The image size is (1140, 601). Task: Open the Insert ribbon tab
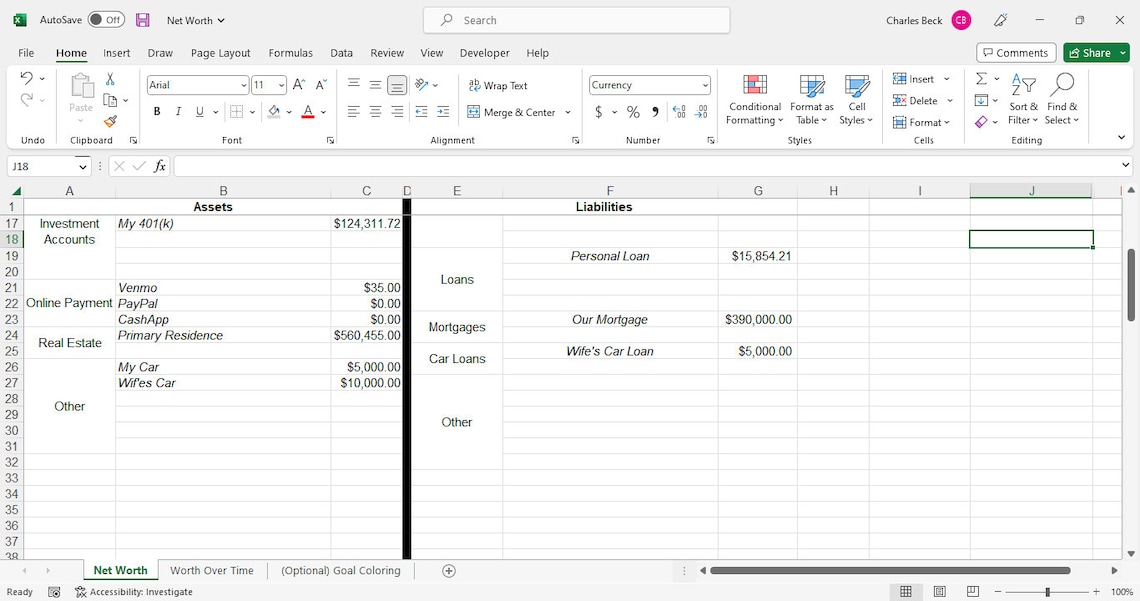[116, 53]
